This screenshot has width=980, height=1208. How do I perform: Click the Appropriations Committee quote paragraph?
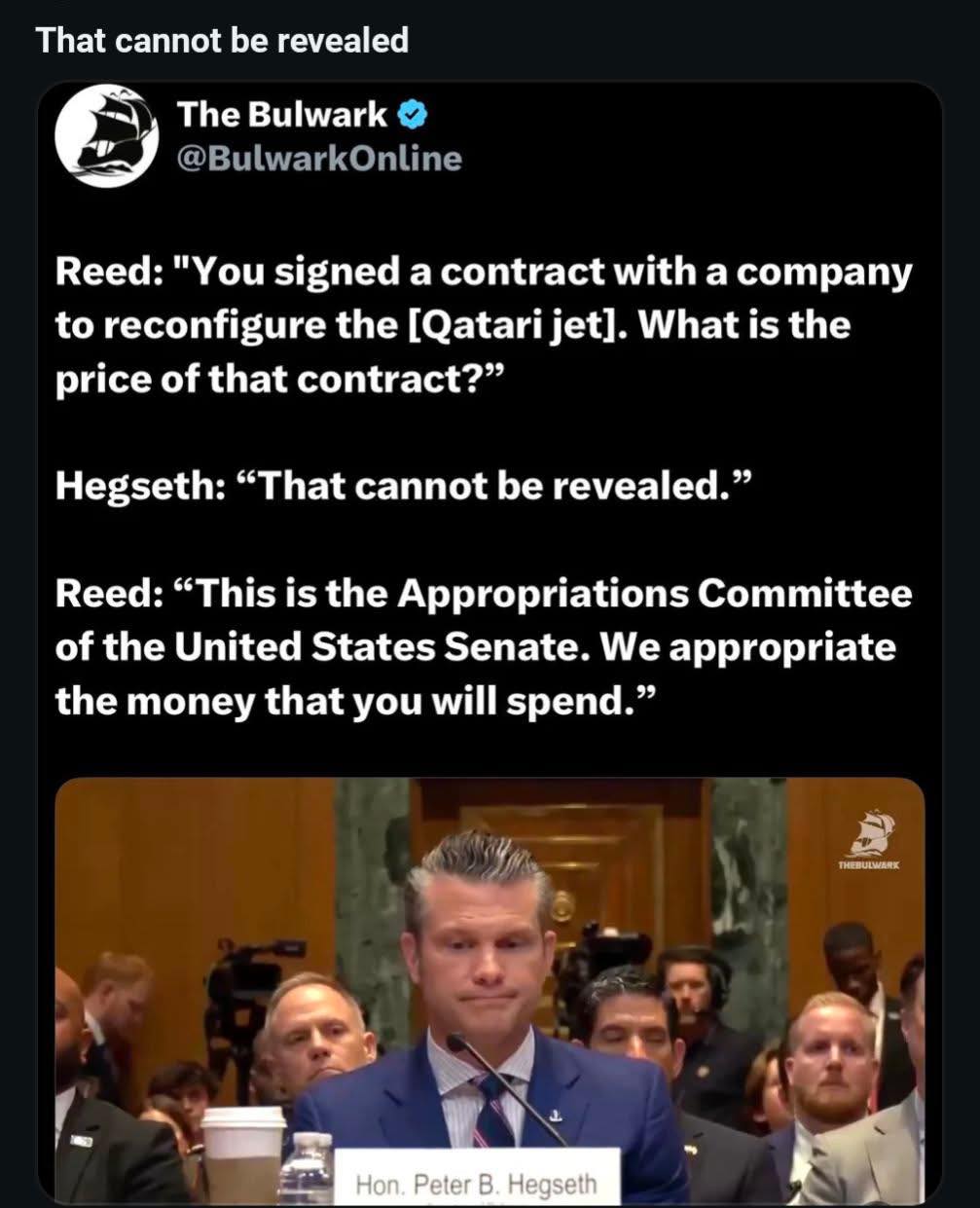point(484,646)
